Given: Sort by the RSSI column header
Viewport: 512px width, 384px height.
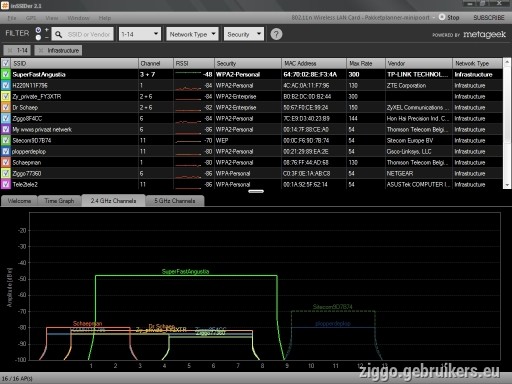Looking at the screenshot, I should click(194, 63).
